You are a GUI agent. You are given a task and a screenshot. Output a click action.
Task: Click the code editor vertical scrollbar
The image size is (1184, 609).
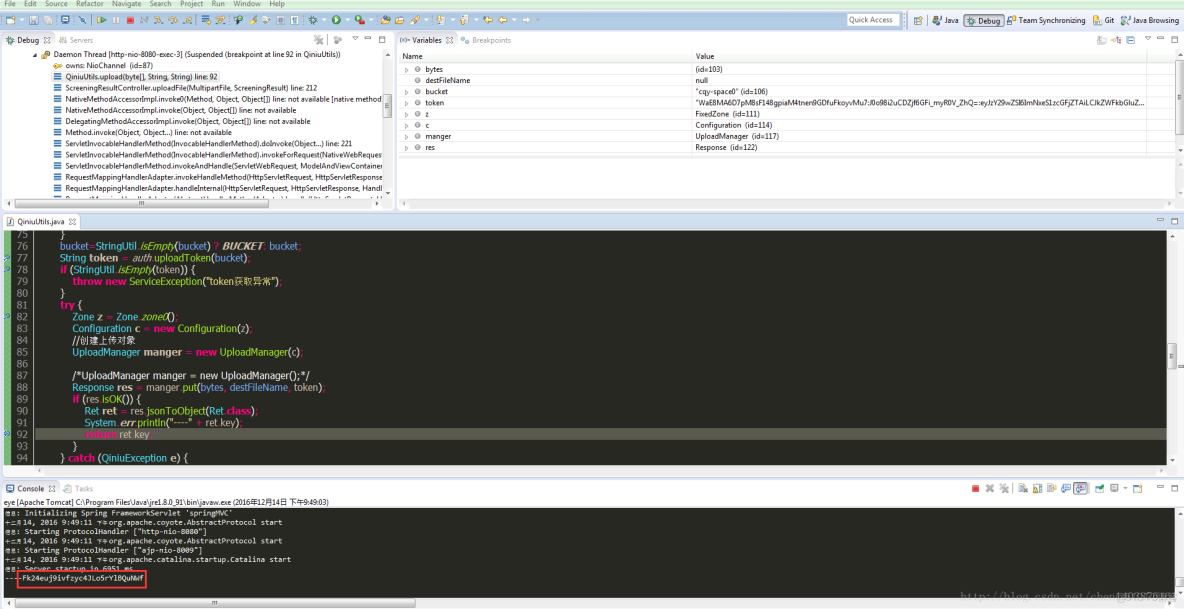(1173, 355)
